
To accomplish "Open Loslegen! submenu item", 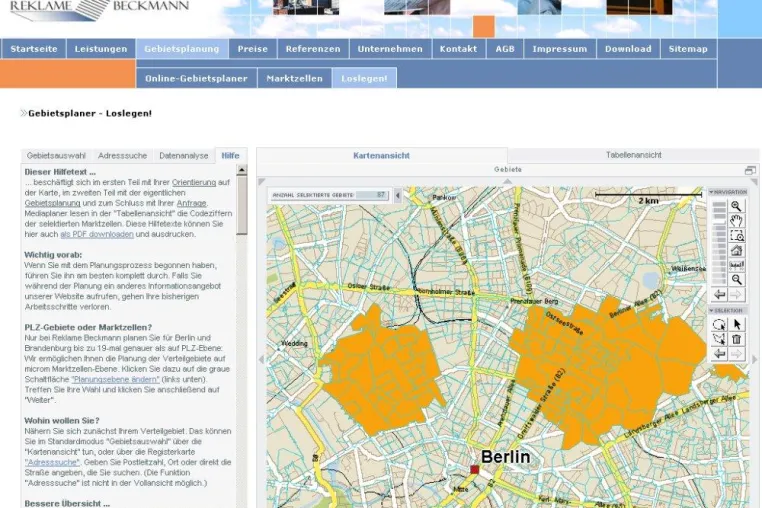I will [364, 78].
